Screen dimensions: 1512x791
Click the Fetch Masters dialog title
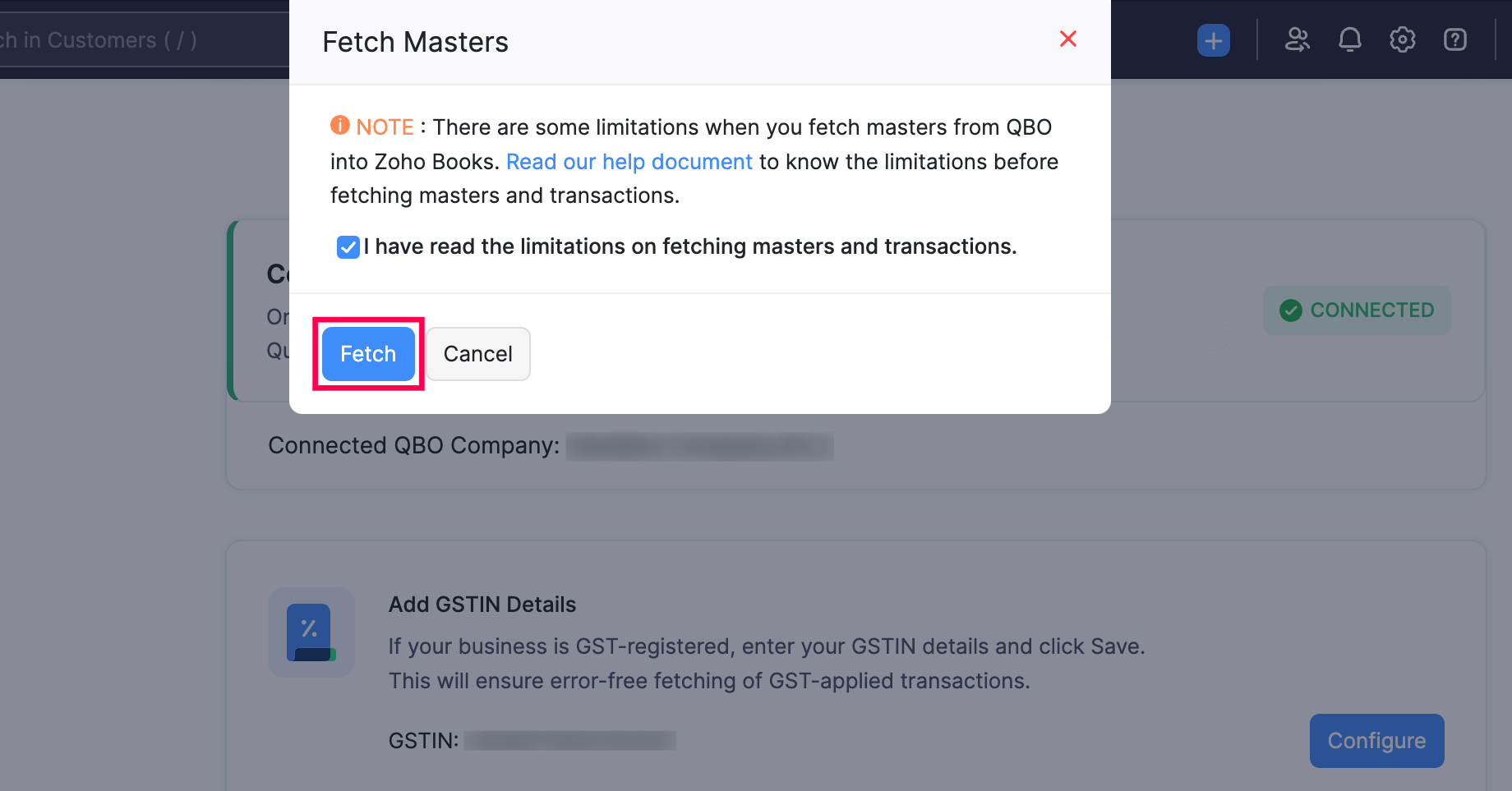(x=415, y=42)
